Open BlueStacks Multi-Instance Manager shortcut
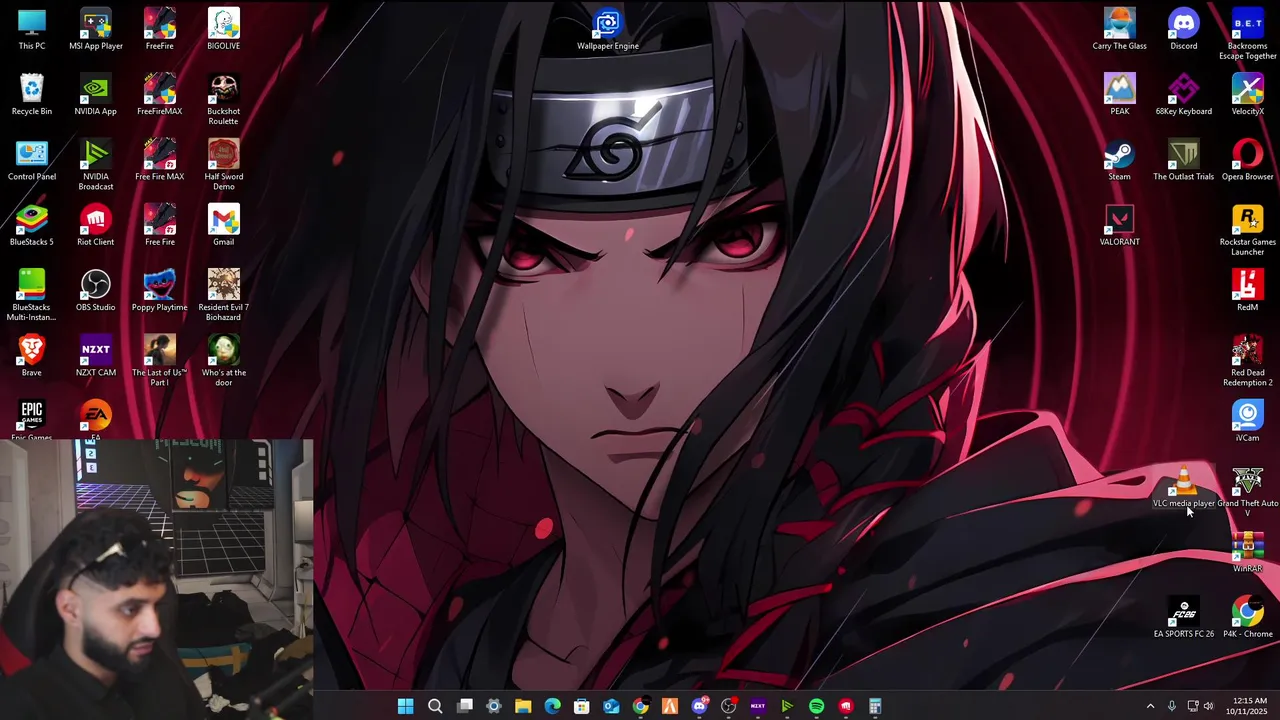Image resolution: width=1280 pixels, height=720 pixels. click(32, 295)
